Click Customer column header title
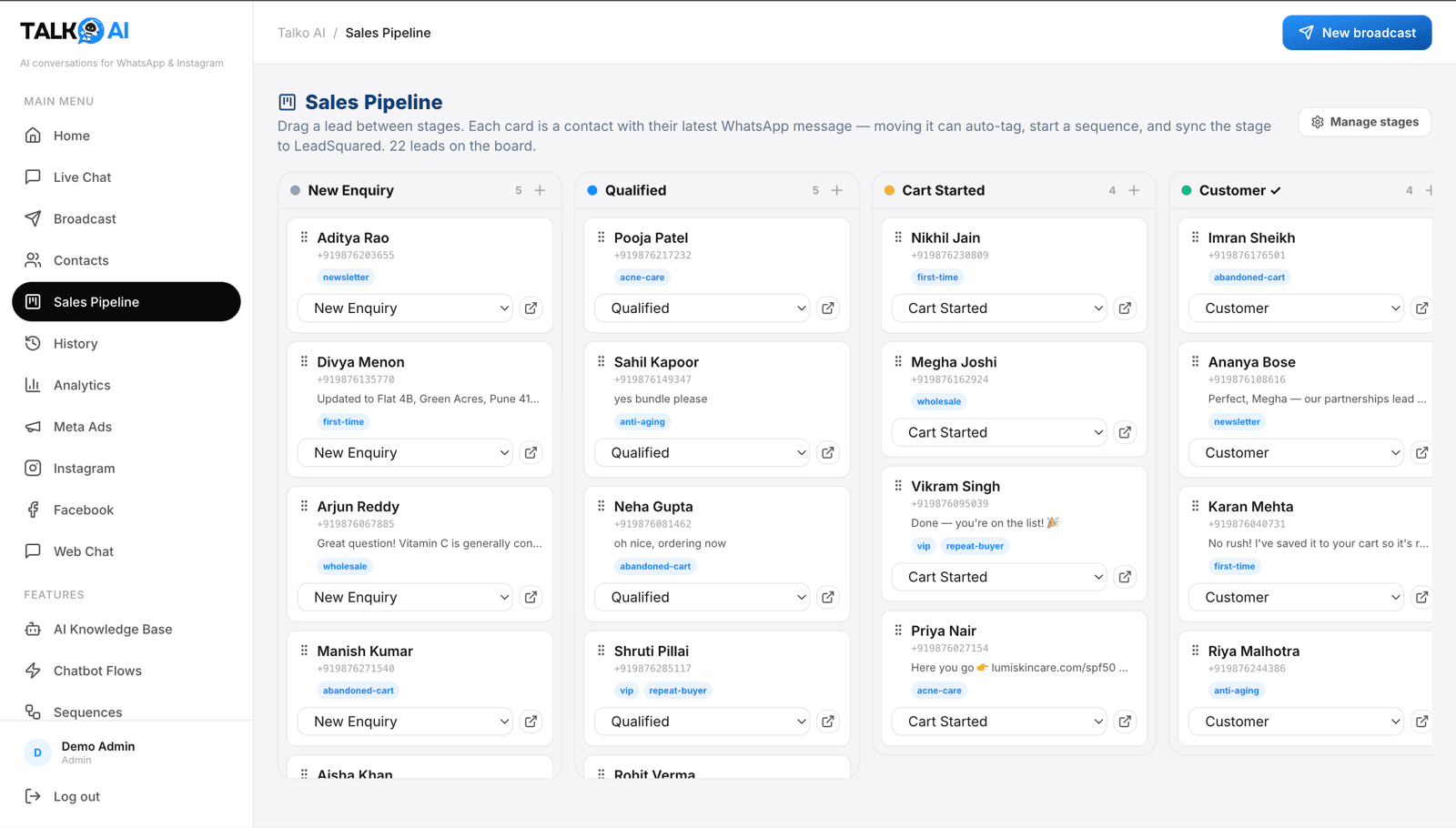 (1232, 190)
